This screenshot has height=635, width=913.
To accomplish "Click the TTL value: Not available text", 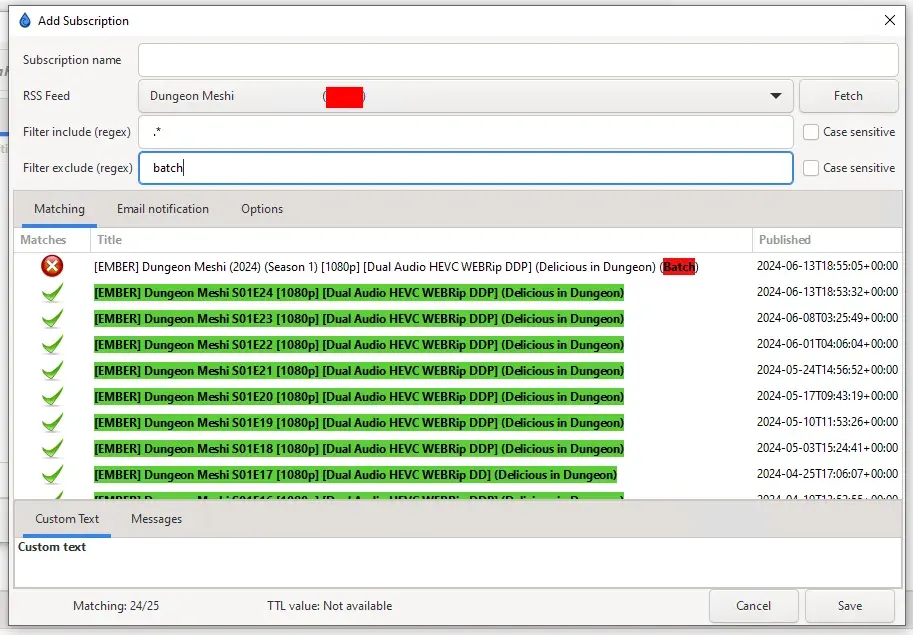I will [330, 606].
